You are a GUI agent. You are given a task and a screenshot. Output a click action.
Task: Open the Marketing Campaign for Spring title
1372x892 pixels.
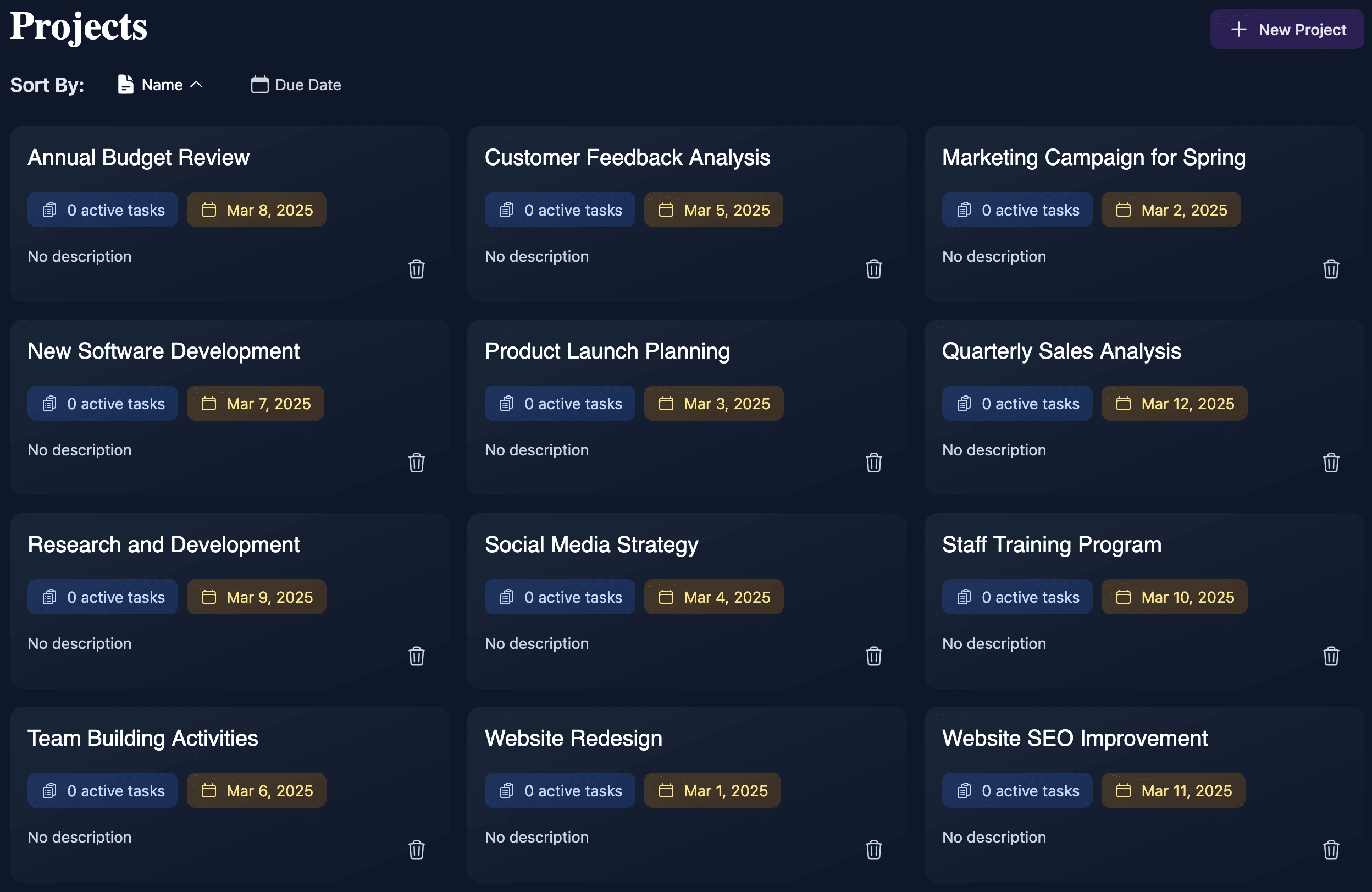[1093, 157]
